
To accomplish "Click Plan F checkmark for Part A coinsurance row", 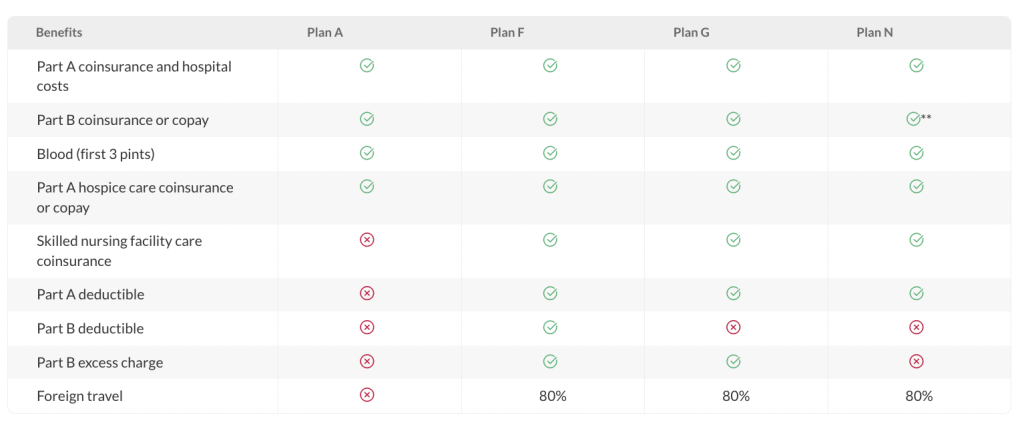I will 550,65.
